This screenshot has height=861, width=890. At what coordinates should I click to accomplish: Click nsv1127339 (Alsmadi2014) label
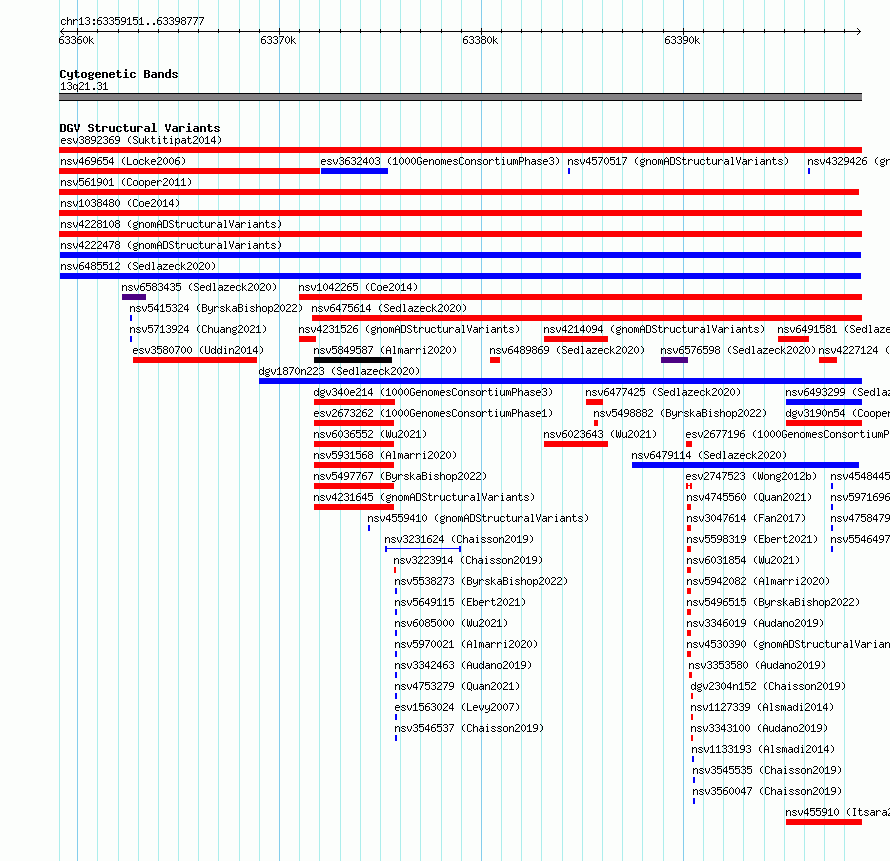[x=762, y=707]
